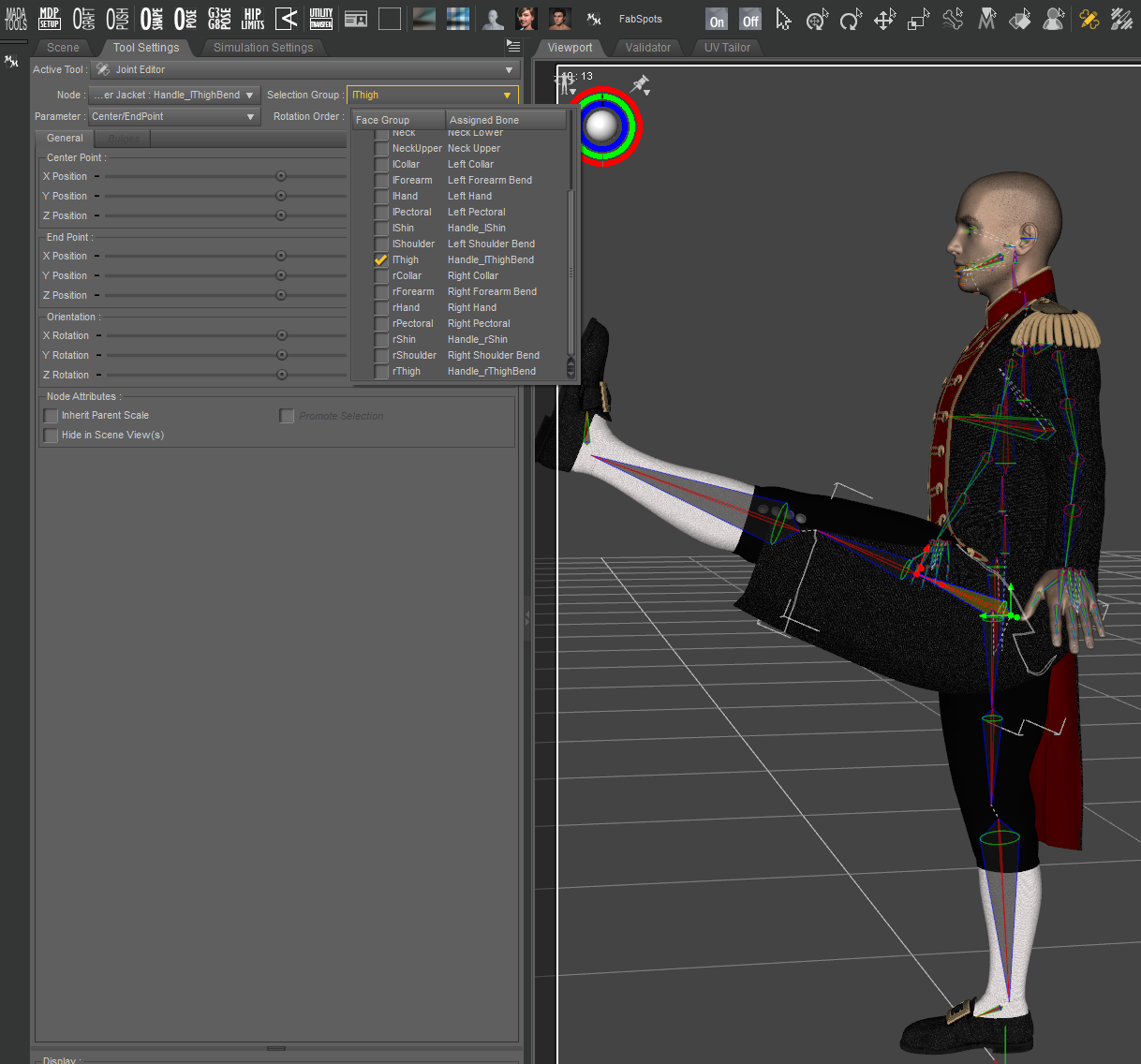Click Orientation Z Rotation slider handle
1141x1064 pixels.
281,375
